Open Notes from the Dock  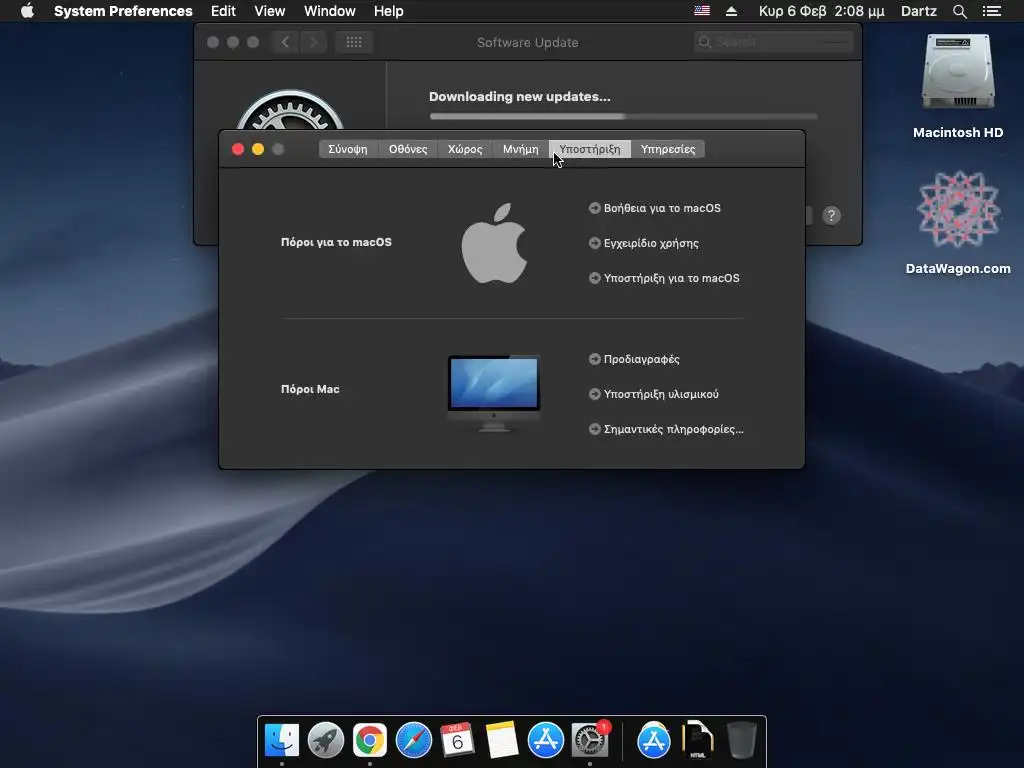coord(502,740)
